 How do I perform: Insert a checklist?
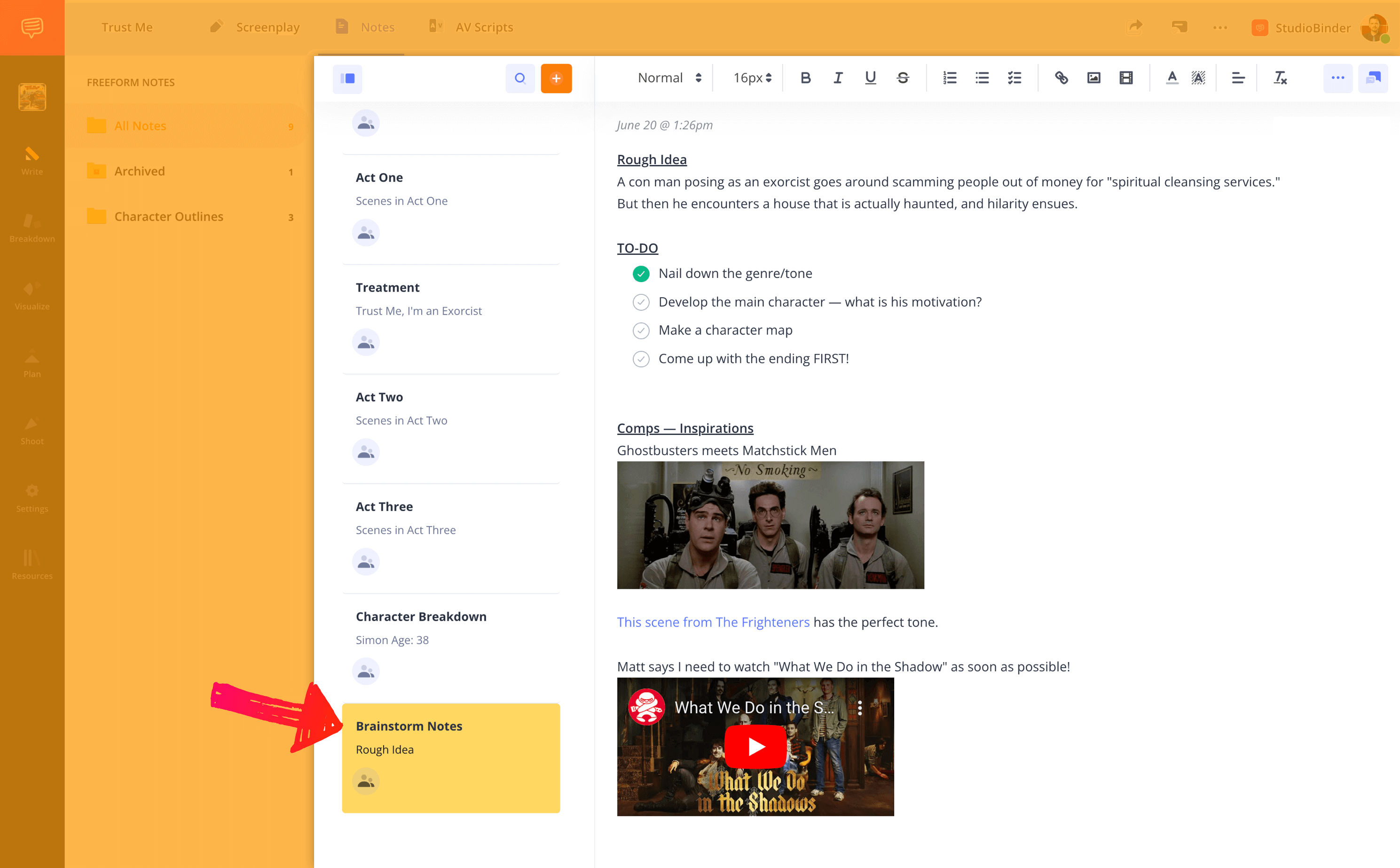click(1015, 78)
